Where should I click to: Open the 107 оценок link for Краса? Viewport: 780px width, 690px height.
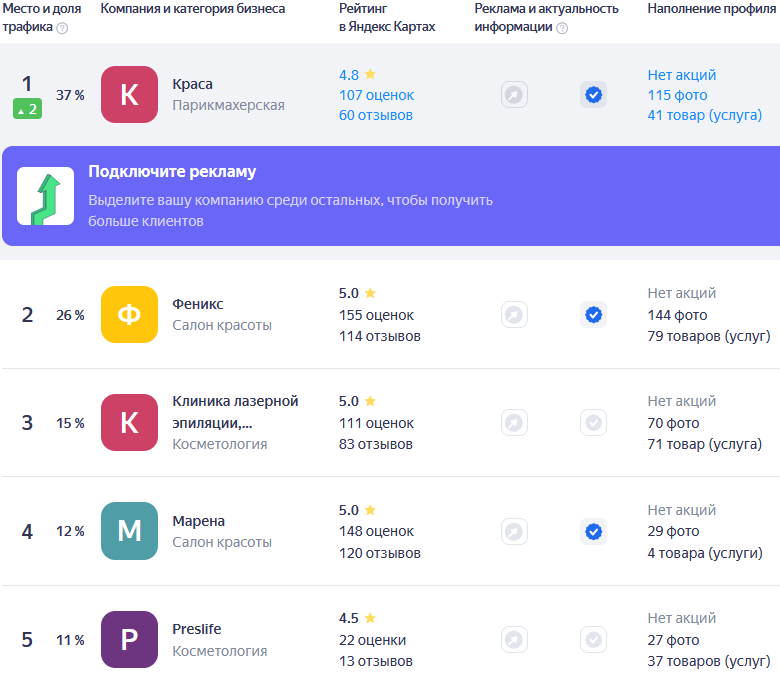point(376,95)
